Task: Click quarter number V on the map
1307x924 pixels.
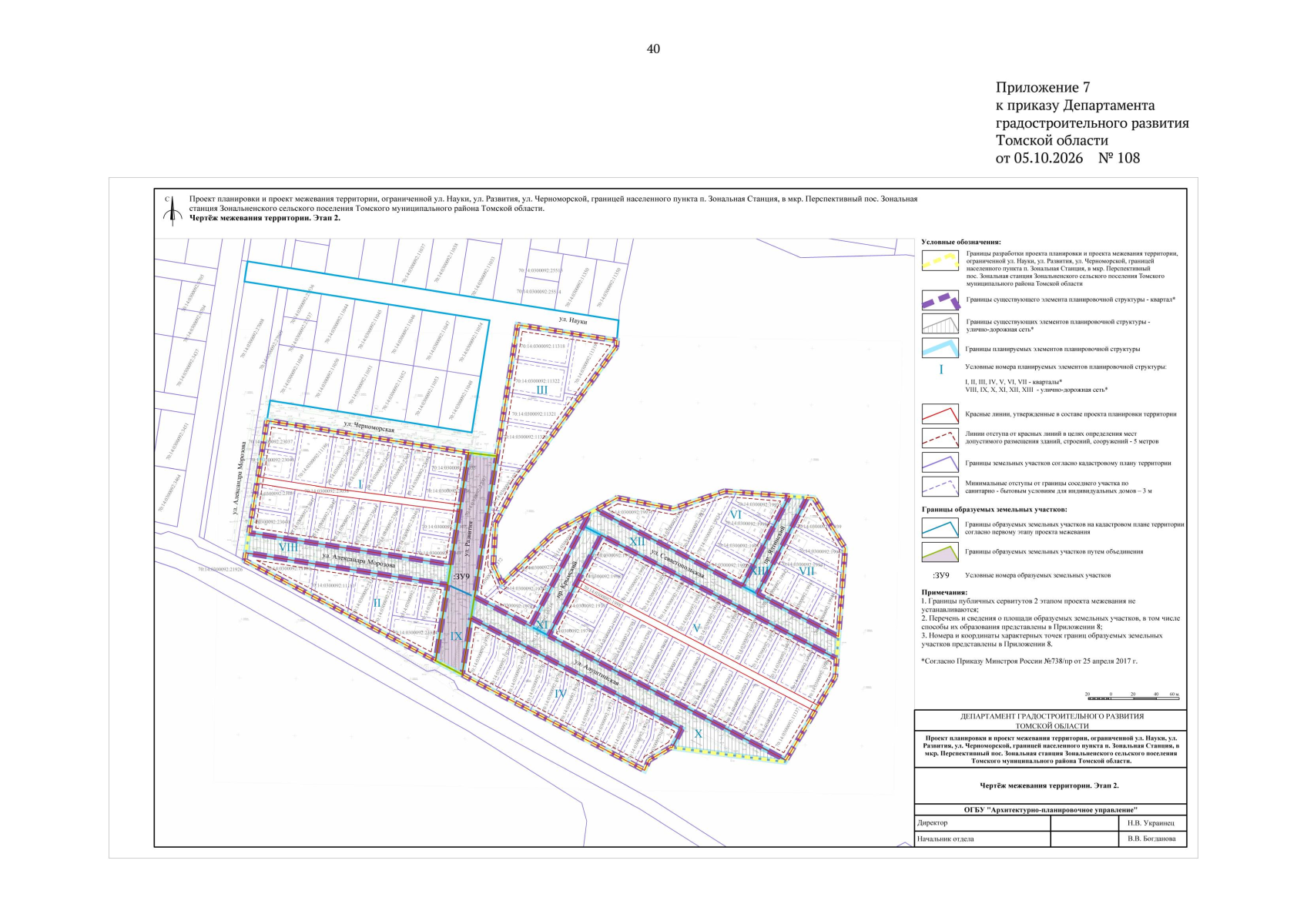Action: coord(697,628)
